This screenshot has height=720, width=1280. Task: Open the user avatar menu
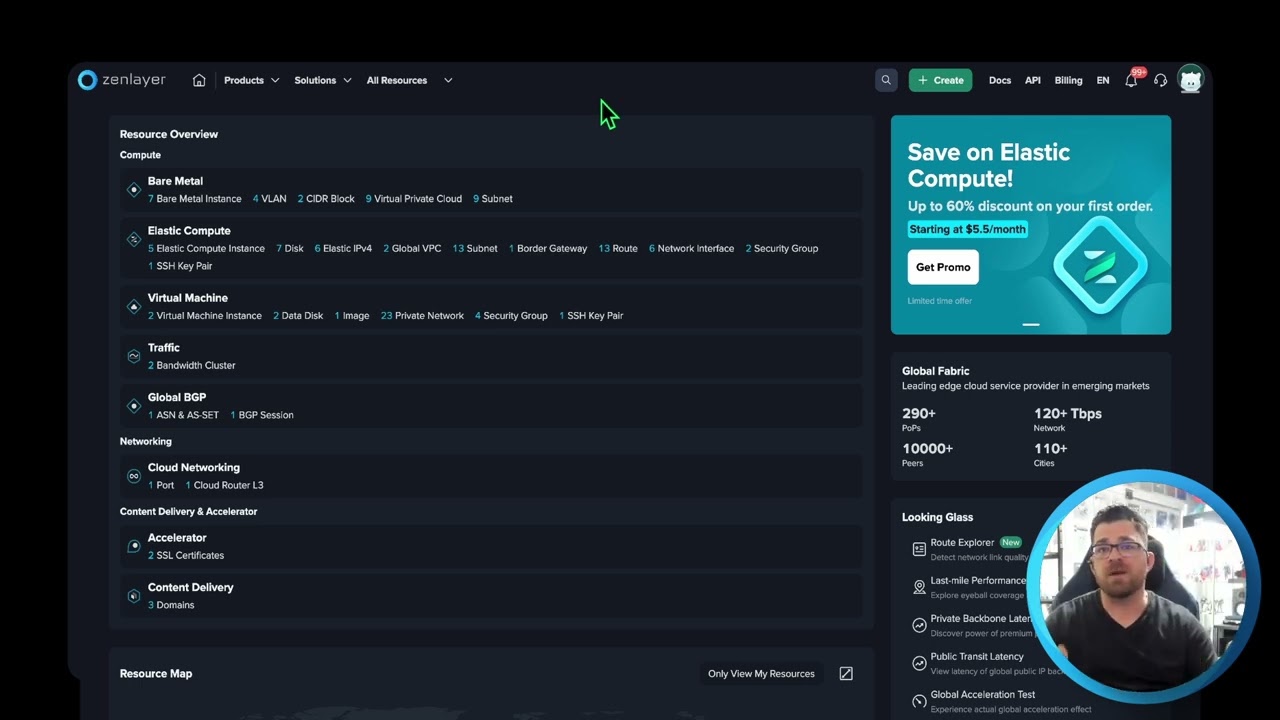[1190, 80]
